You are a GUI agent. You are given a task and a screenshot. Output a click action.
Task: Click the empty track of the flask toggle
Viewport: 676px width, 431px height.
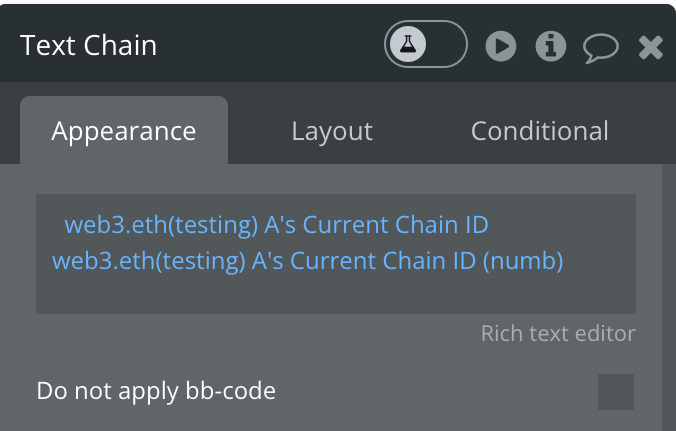click(x=446, y=44)
